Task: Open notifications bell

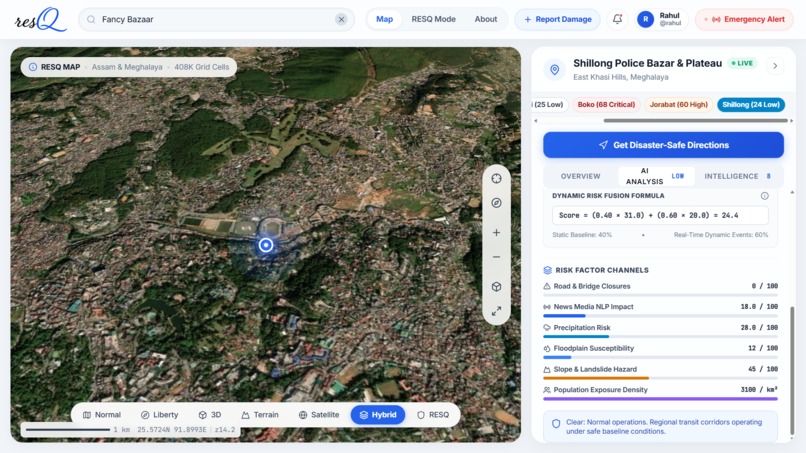Action: (x=617, y=20)
